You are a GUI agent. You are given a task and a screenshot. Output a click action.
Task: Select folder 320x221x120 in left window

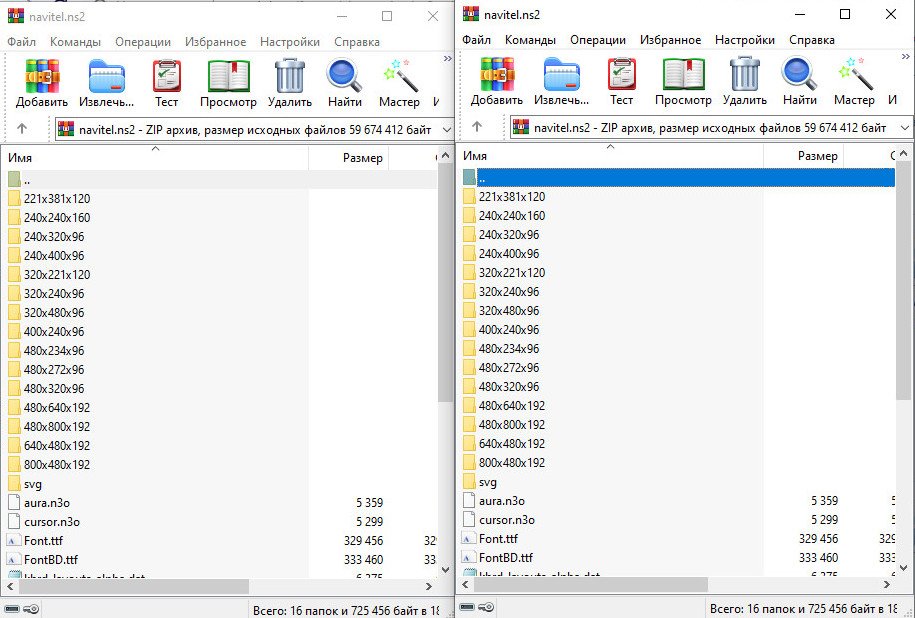(57, 275)
